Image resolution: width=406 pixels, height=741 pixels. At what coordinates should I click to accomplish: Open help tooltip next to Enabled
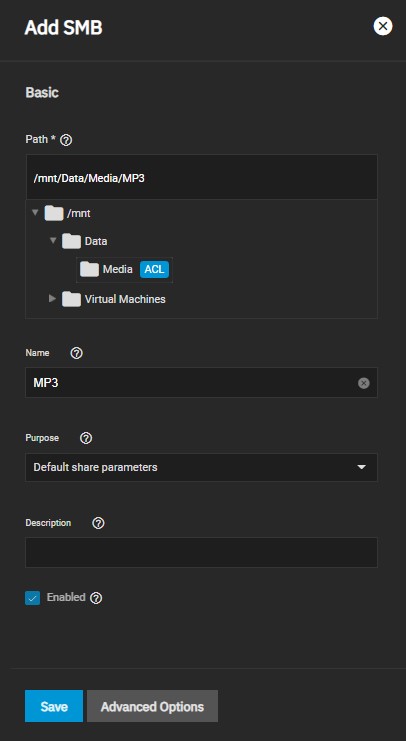coord(96,598)
